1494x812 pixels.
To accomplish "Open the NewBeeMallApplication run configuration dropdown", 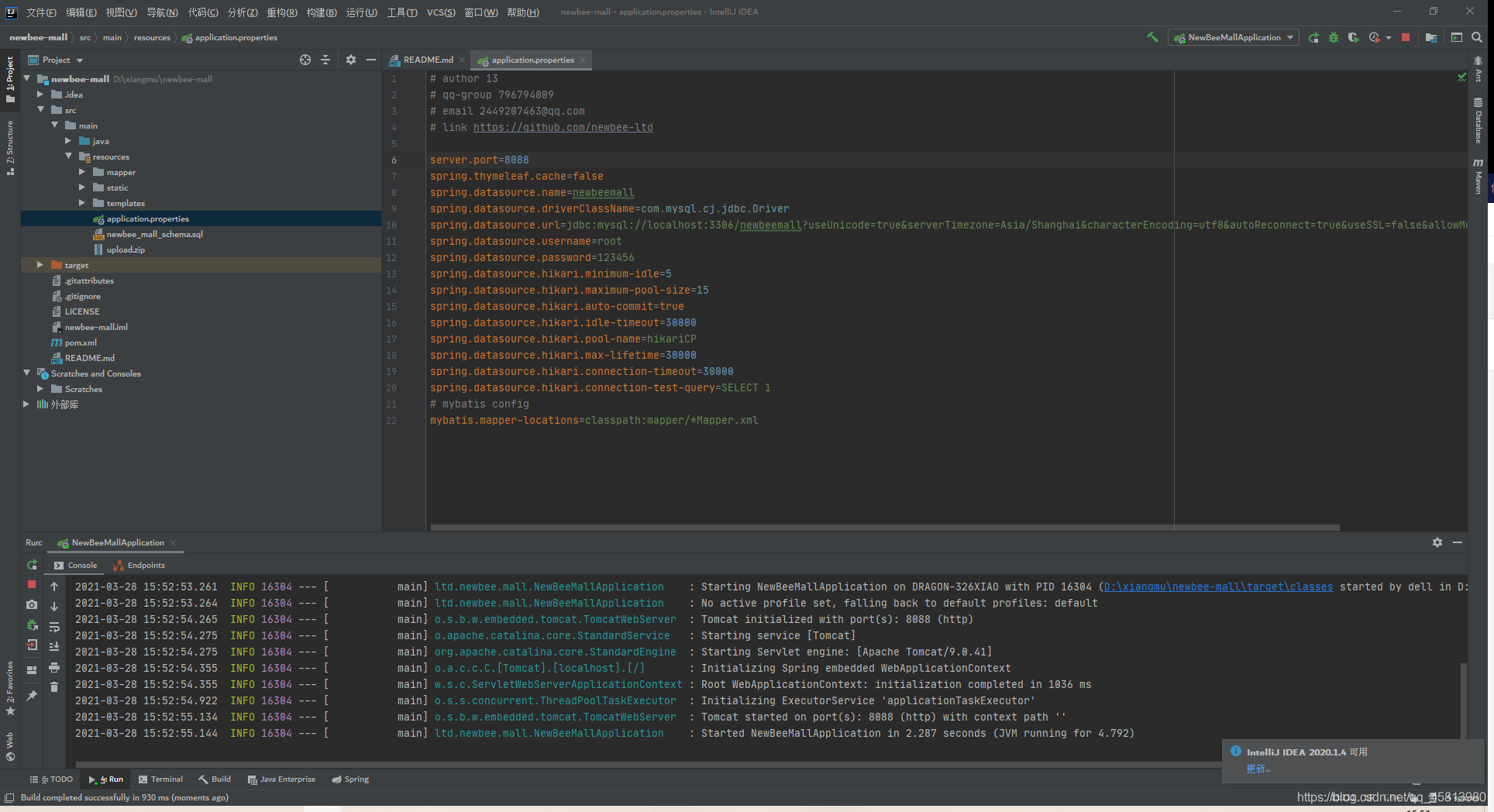I will click(1234, 37).
